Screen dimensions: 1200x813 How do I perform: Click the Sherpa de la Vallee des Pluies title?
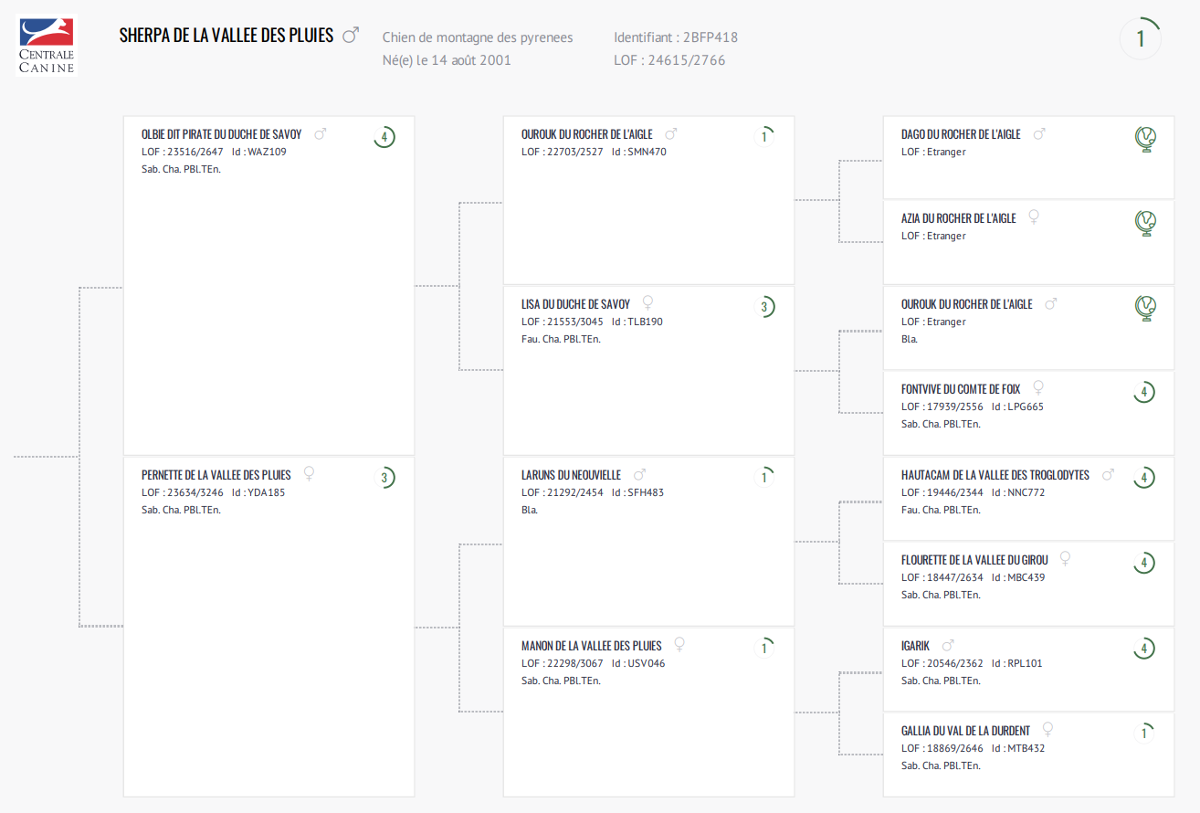pyautogui.click(x=226, y=35)
